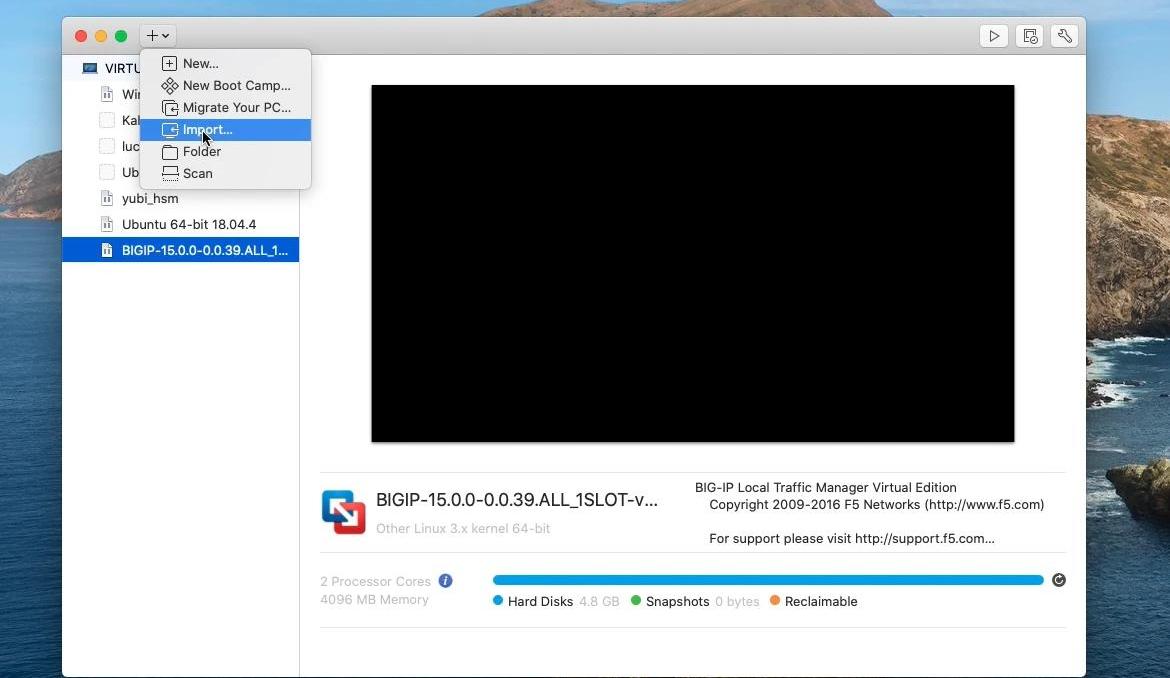Choose New Boot Camp... menu entry
The width and height of the screenshot is (1170, 678).
(225, 85)
